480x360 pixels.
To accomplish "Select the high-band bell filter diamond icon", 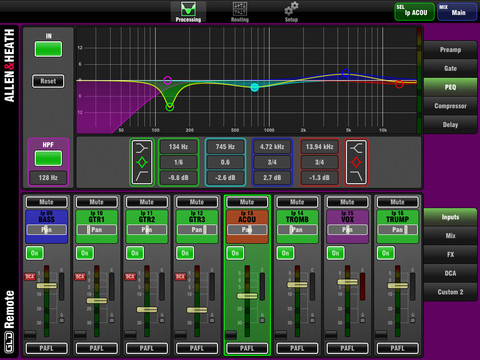I will [x=356, y=163].
